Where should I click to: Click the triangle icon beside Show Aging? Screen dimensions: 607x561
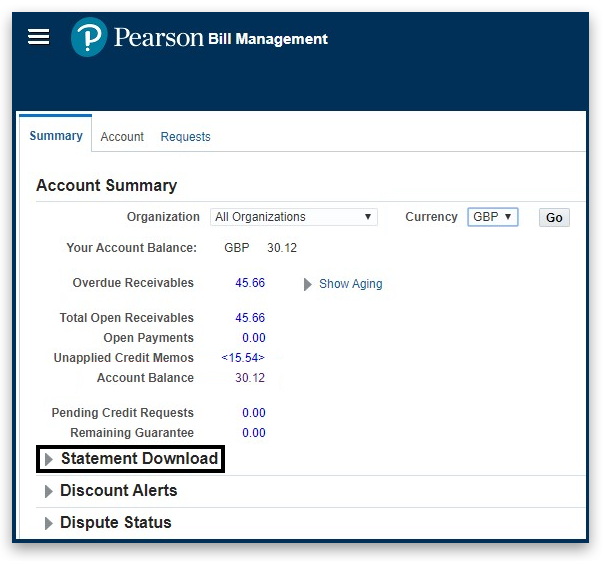pos(308,284)
